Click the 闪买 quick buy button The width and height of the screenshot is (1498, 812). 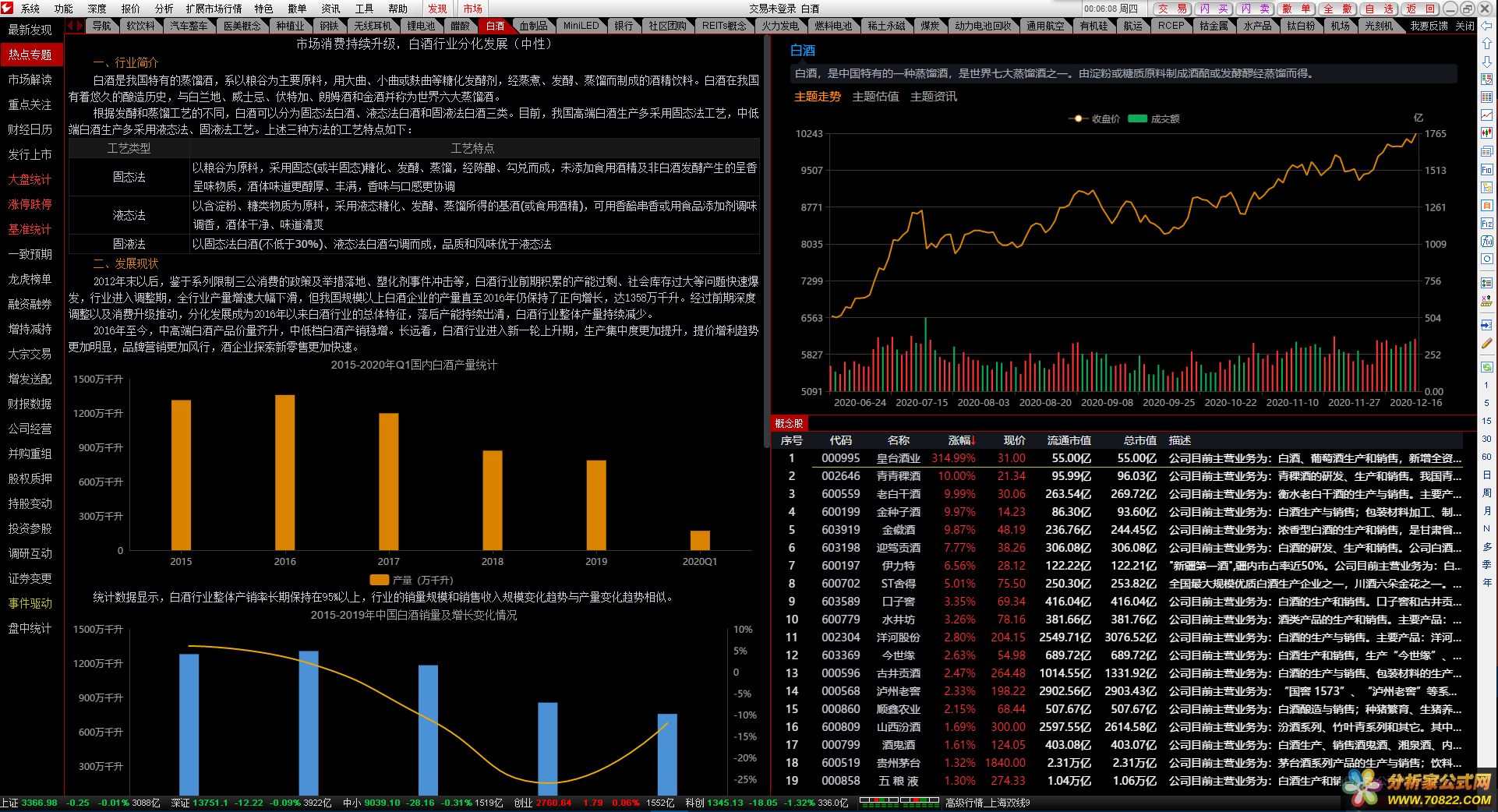(1214, 9)
